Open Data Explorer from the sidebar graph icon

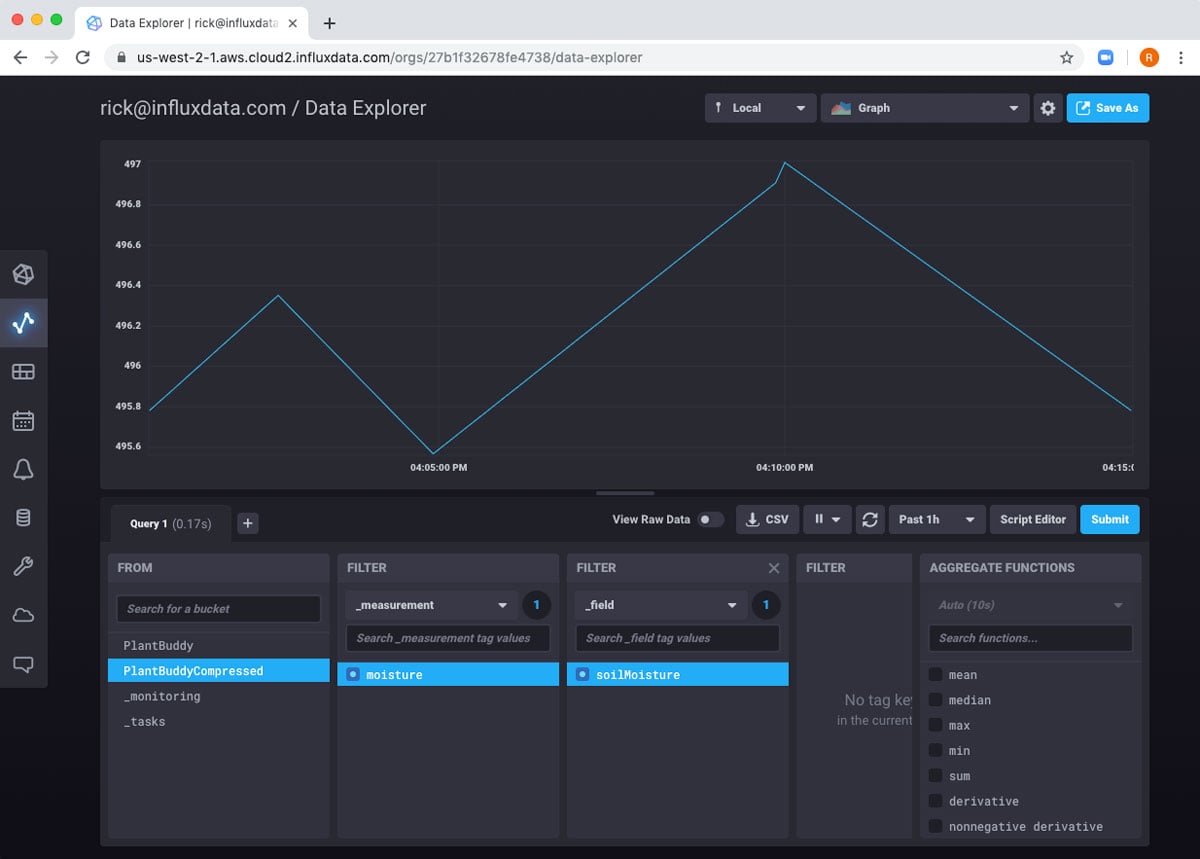(x=23, y=322)
